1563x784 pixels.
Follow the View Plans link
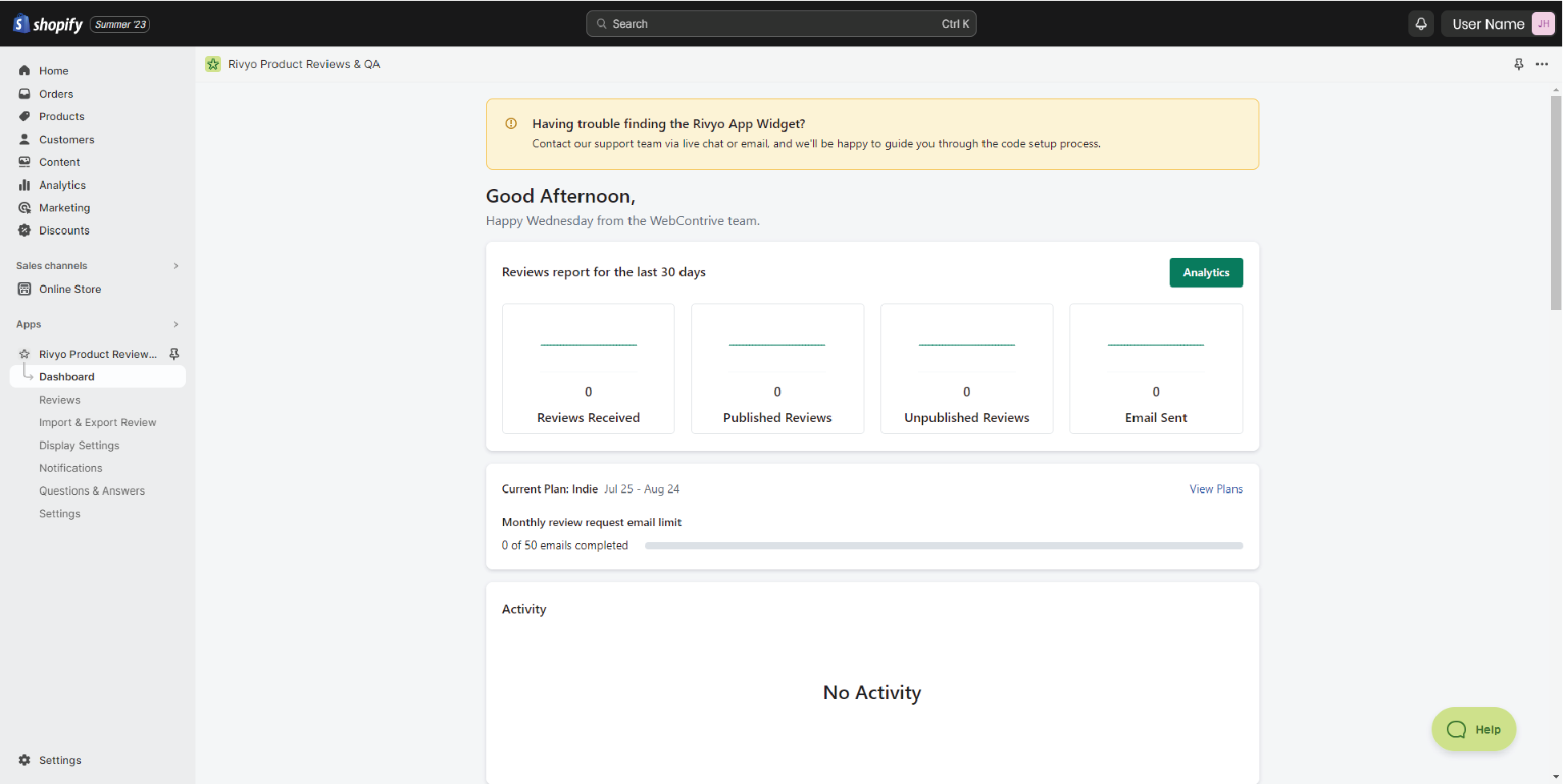click(x=1215, y=489)
